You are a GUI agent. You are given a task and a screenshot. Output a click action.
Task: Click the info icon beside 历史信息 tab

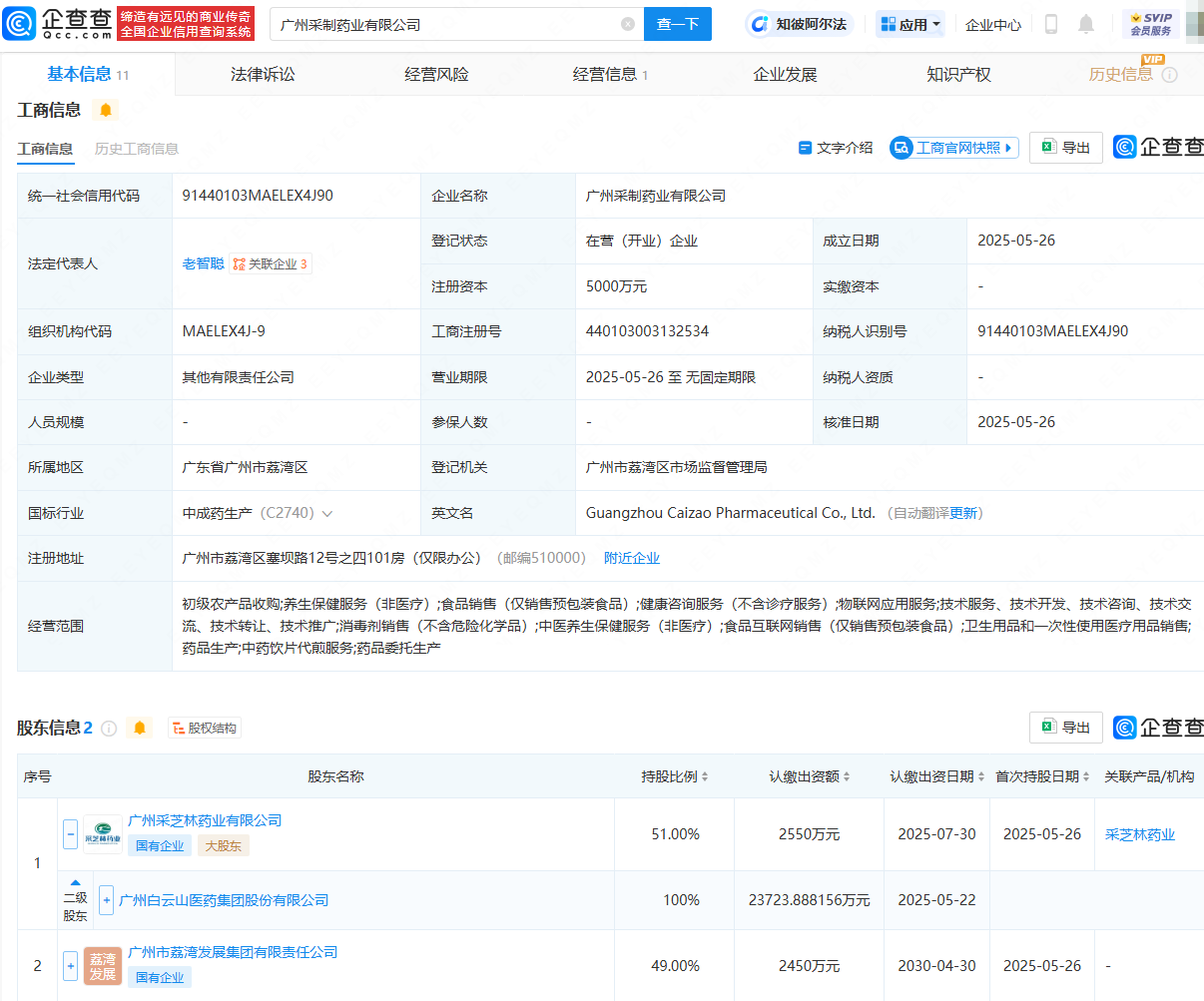(x=1170, y=75)
